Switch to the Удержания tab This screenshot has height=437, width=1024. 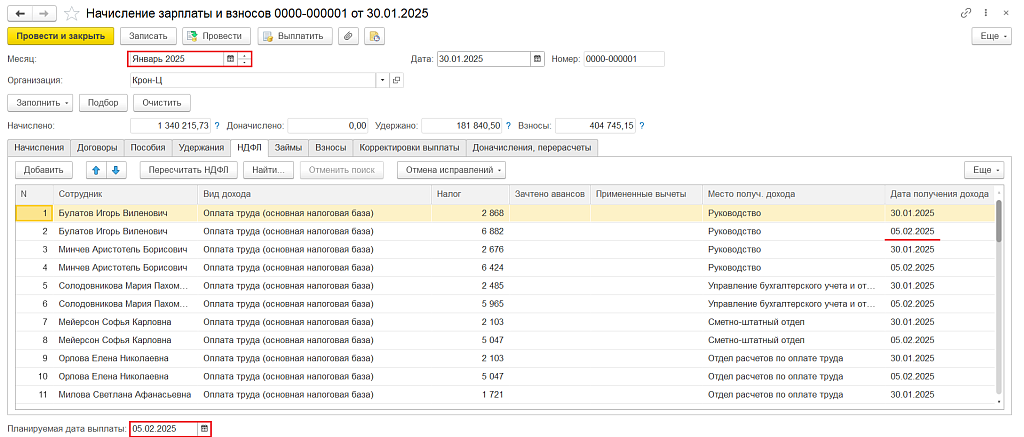(x=201, y=148)
